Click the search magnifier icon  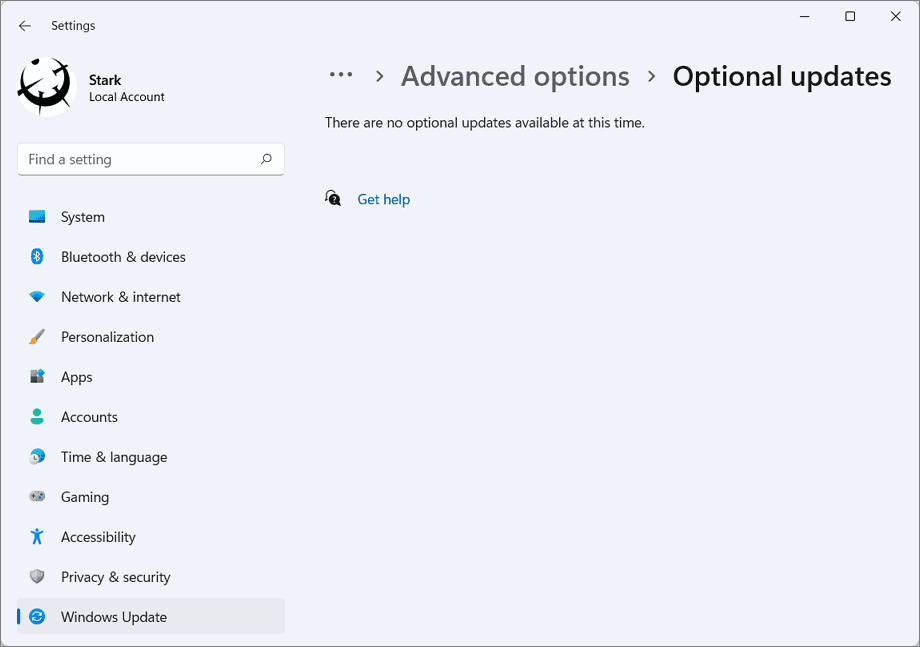coord(267,159)
